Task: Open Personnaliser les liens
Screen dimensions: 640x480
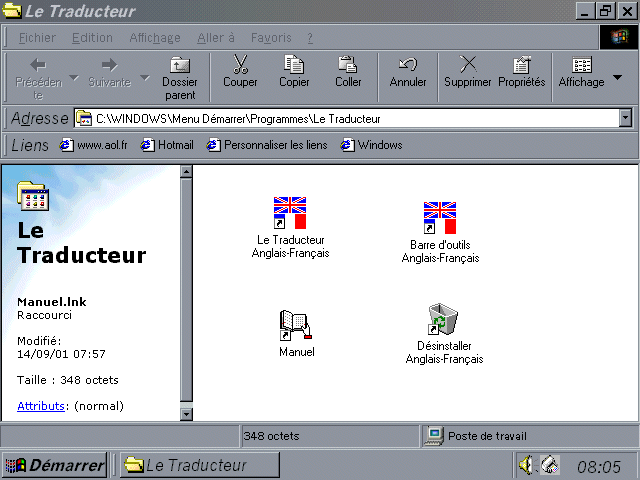Action: 267,145
